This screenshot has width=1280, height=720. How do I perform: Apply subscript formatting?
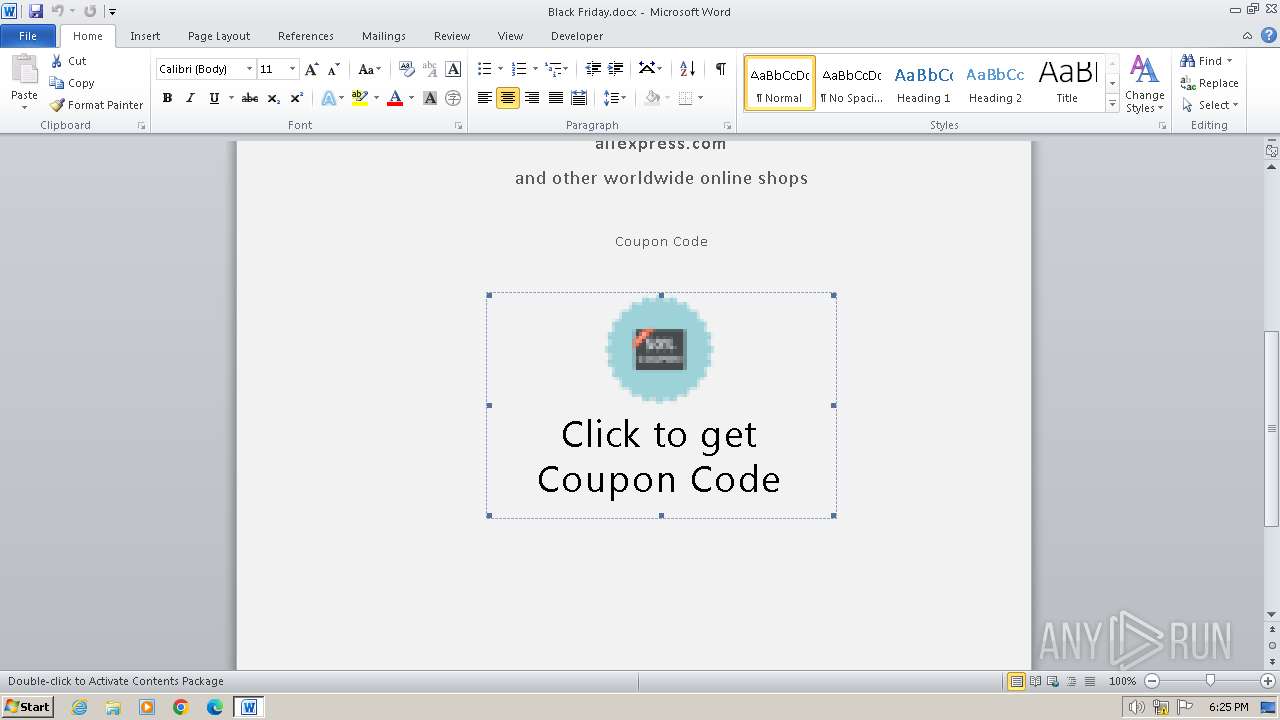click(x=273, y=98)
